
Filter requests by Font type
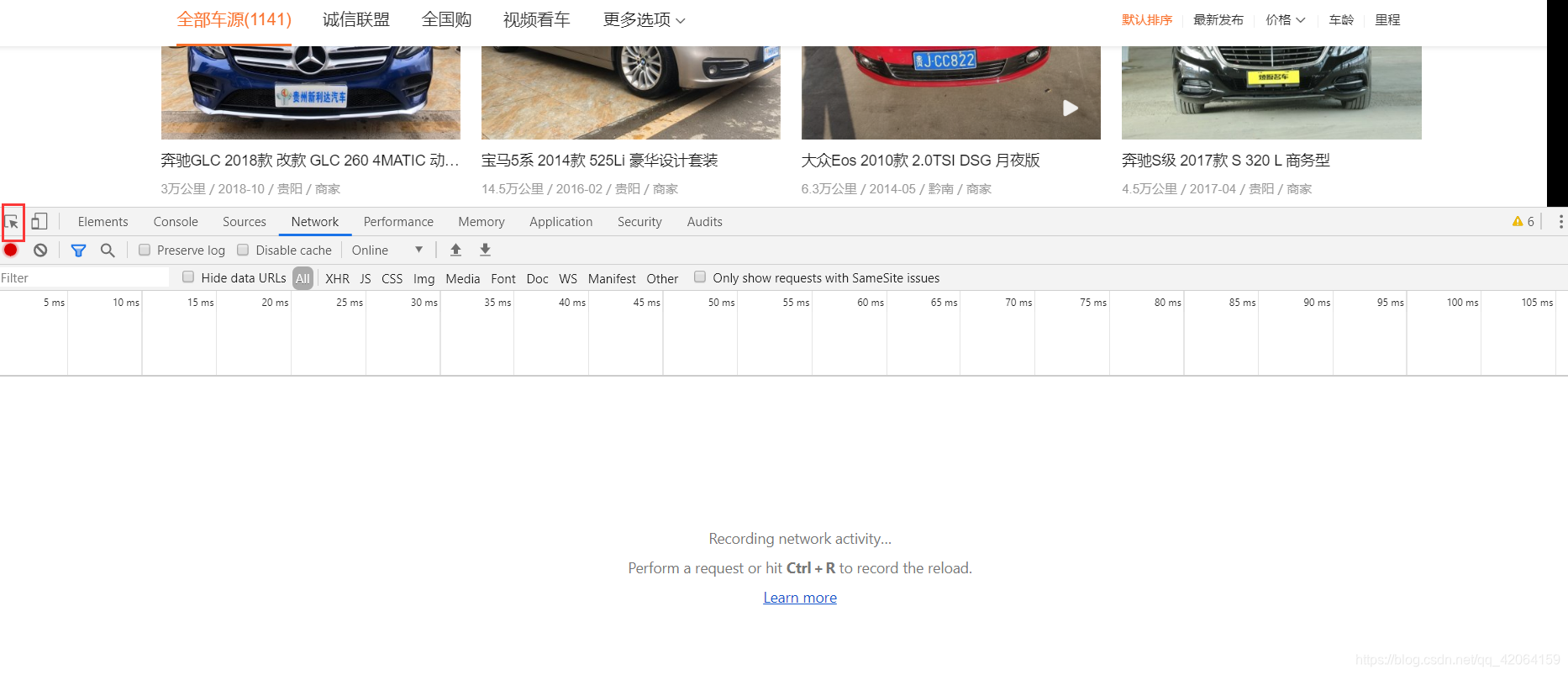pos(503,278)
